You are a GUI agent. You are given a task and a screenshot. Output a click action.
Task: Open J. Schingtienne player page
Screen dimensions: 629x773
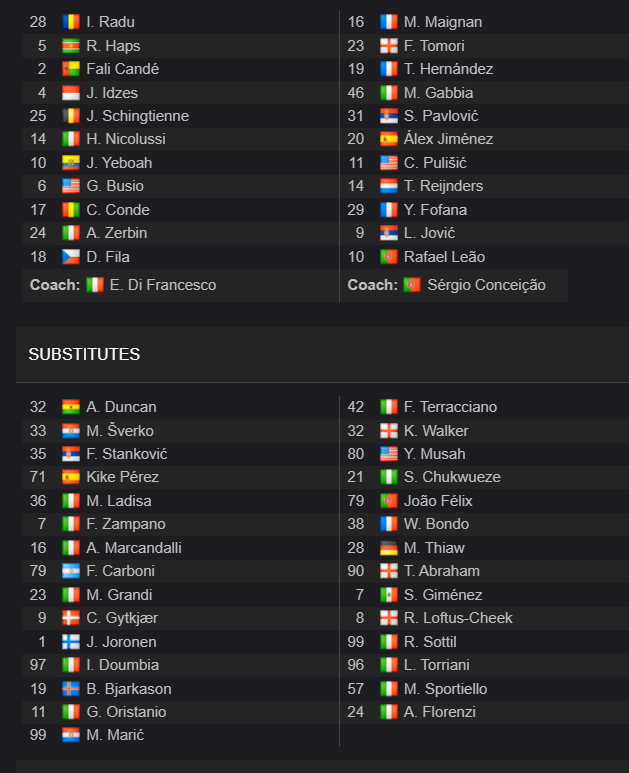point(138,116)
